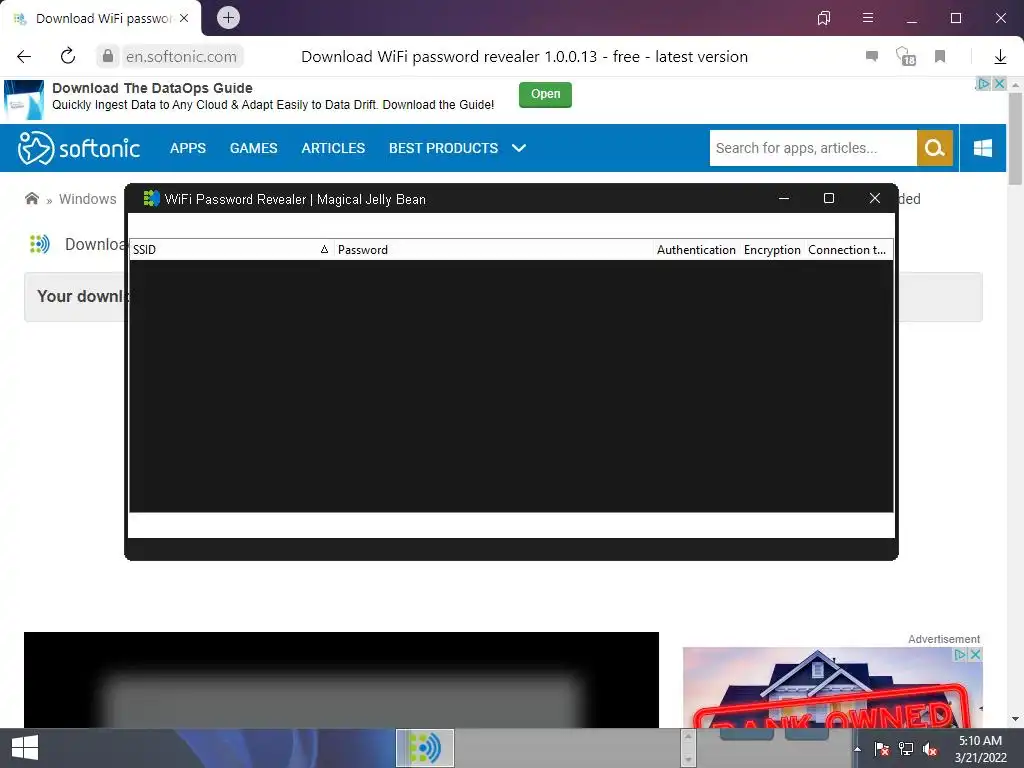Go to Softonic home via breadcrumb icon
This screenshot has width=1024, height=768.
31,199
